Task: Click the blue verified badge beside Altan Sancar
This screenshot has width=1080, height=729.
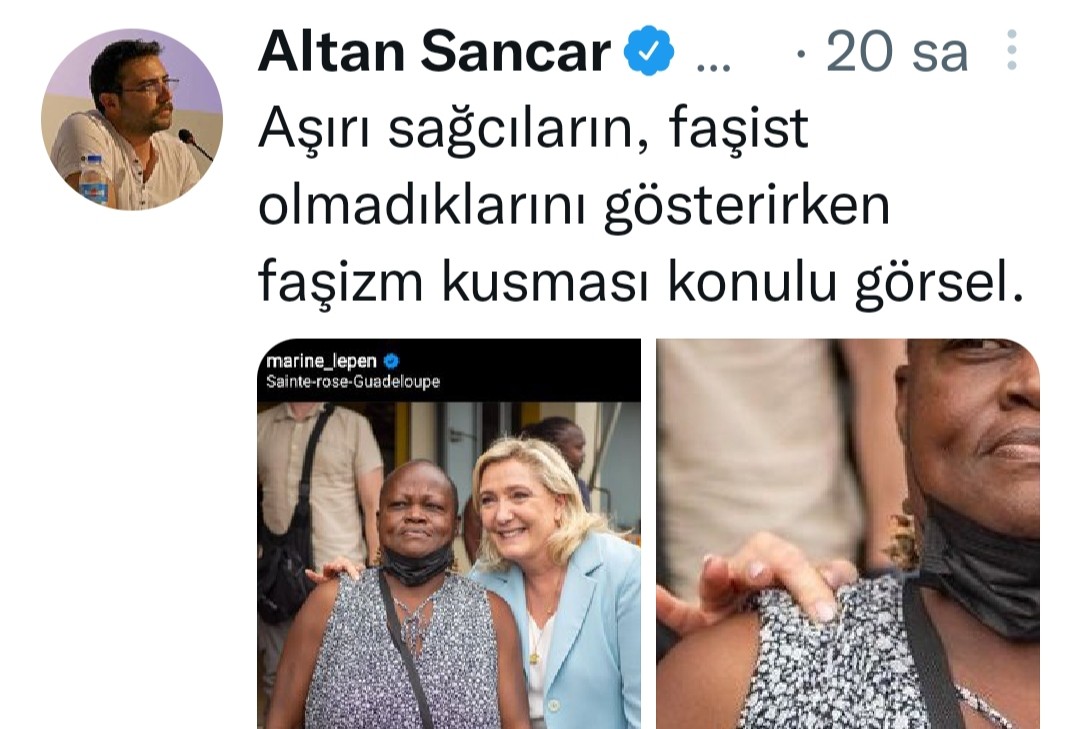Action: coord(648,50)
